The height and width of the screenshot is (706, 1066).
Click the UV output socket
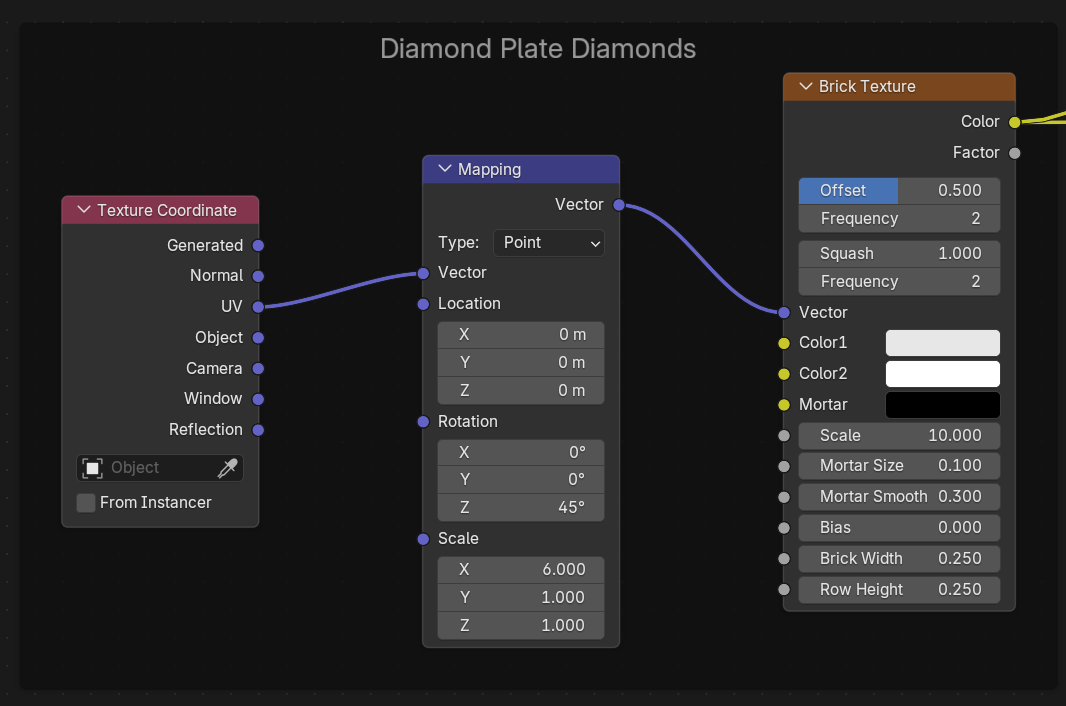[258, 307]
